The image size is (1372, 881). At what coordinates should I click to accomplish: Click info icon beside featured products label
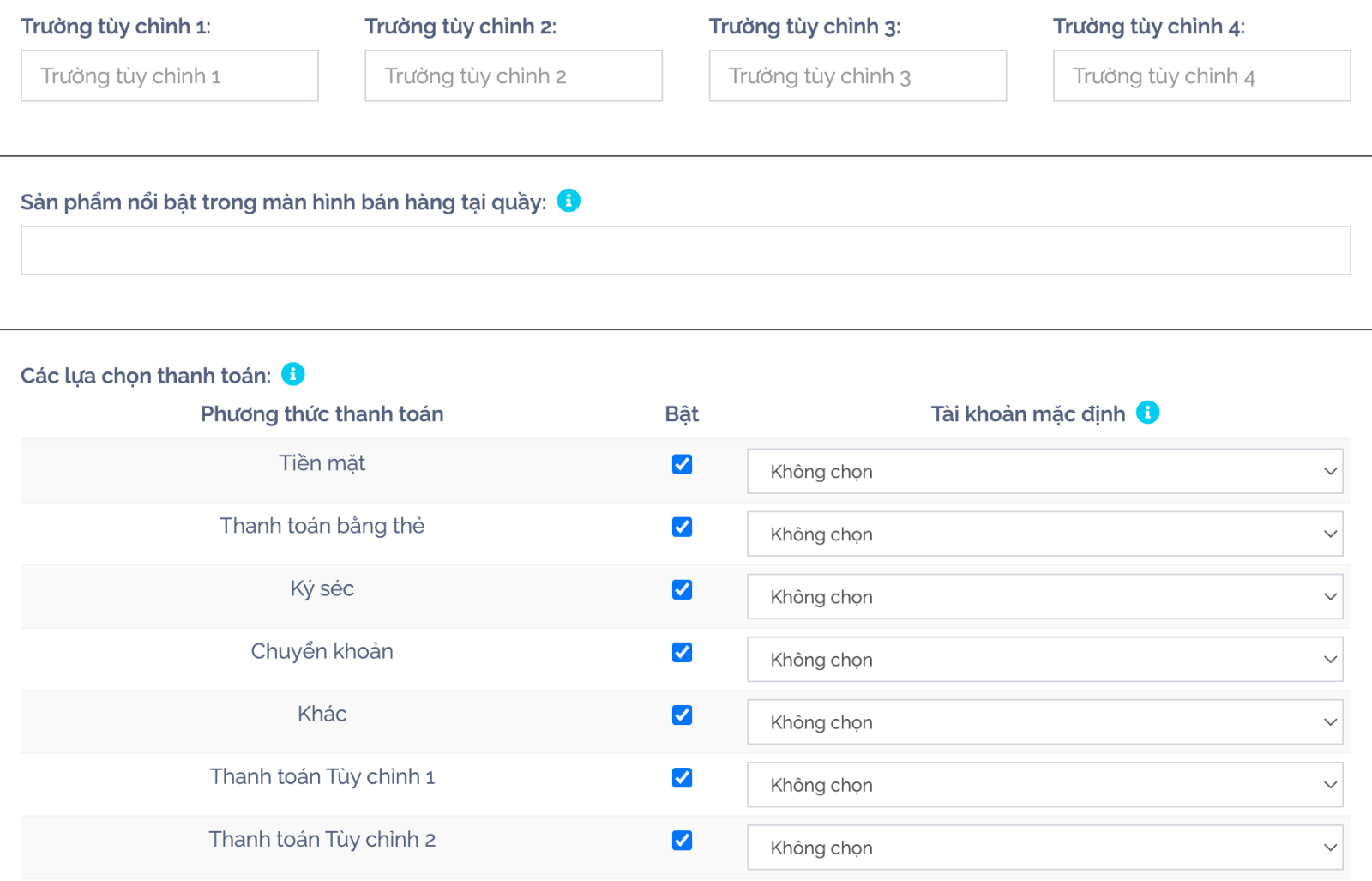569,201
